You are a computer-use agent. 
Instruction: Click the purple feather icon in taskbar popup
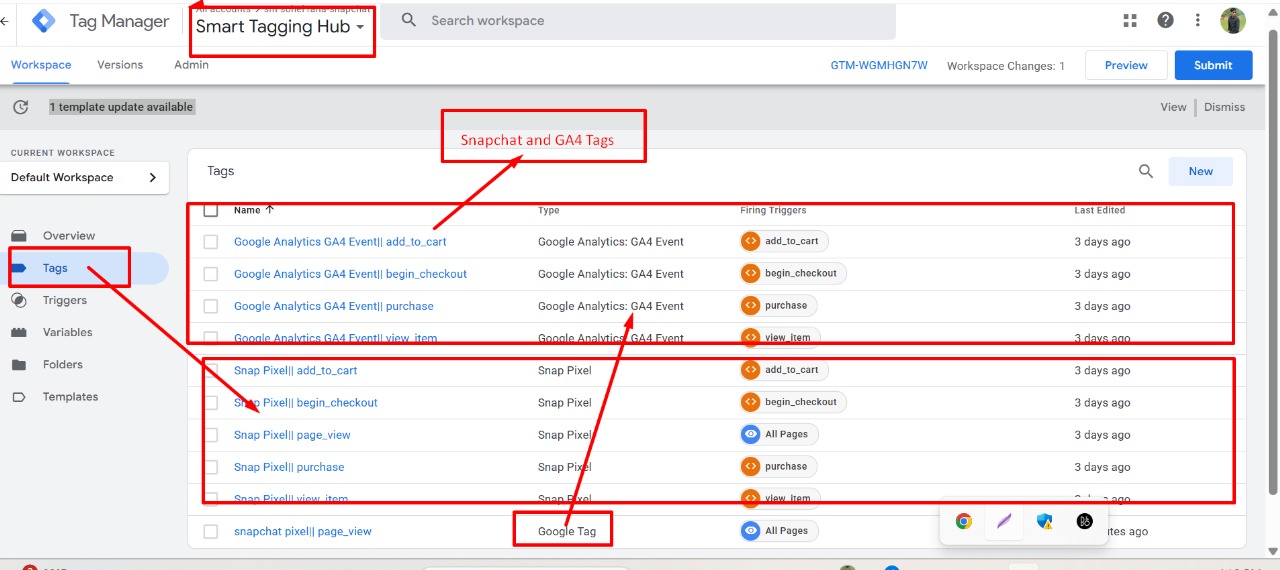click(1004, 521)
